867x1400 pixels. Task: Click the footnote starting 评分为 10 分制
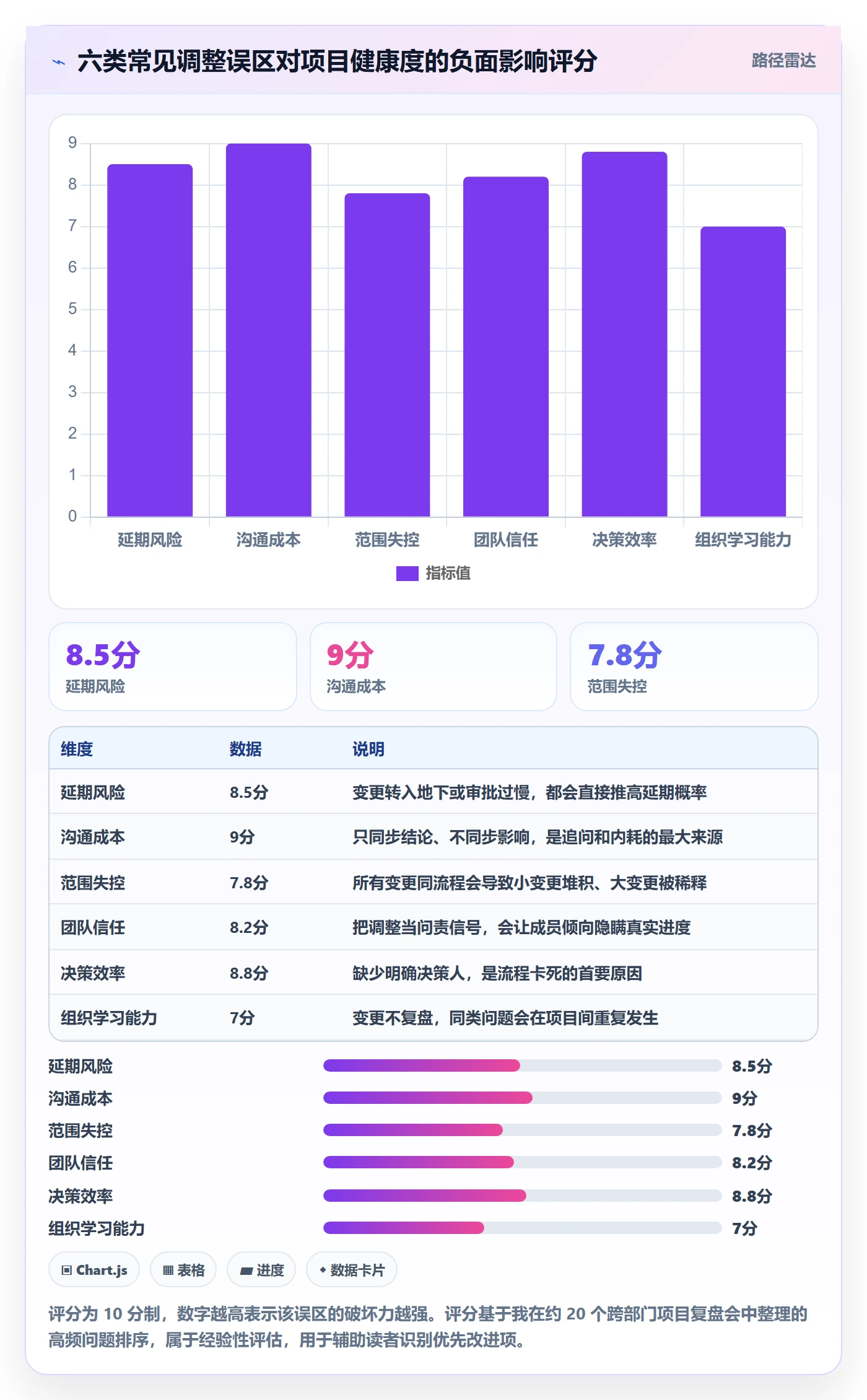point(428,1327)
